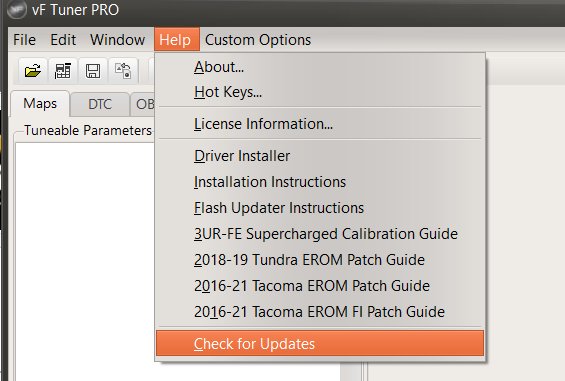This screenshot has height=381, width=565.
Task: Open the Edit menu
Action: point(63,40)
